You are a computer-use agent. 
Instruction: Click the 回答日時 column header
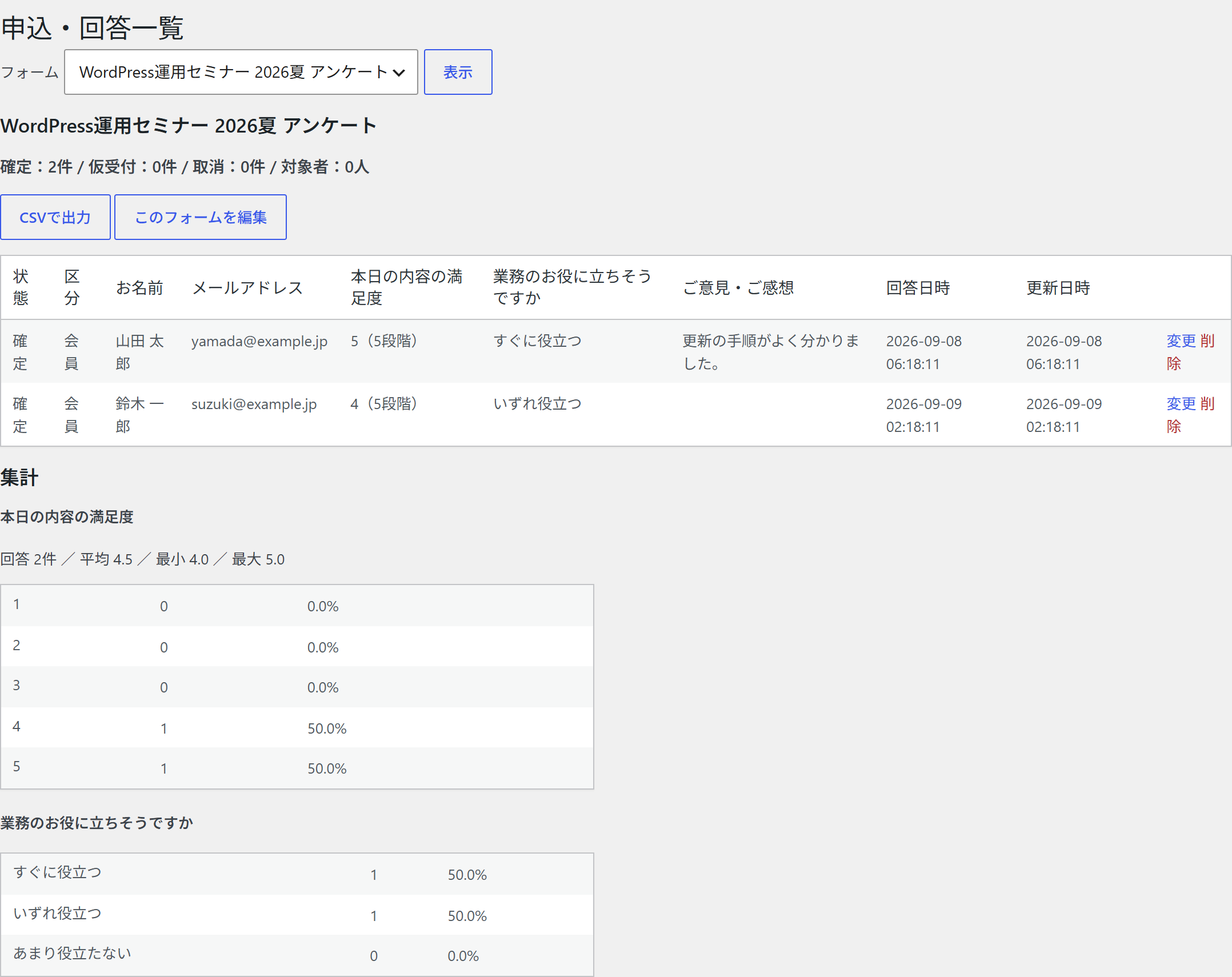(918, 287)
